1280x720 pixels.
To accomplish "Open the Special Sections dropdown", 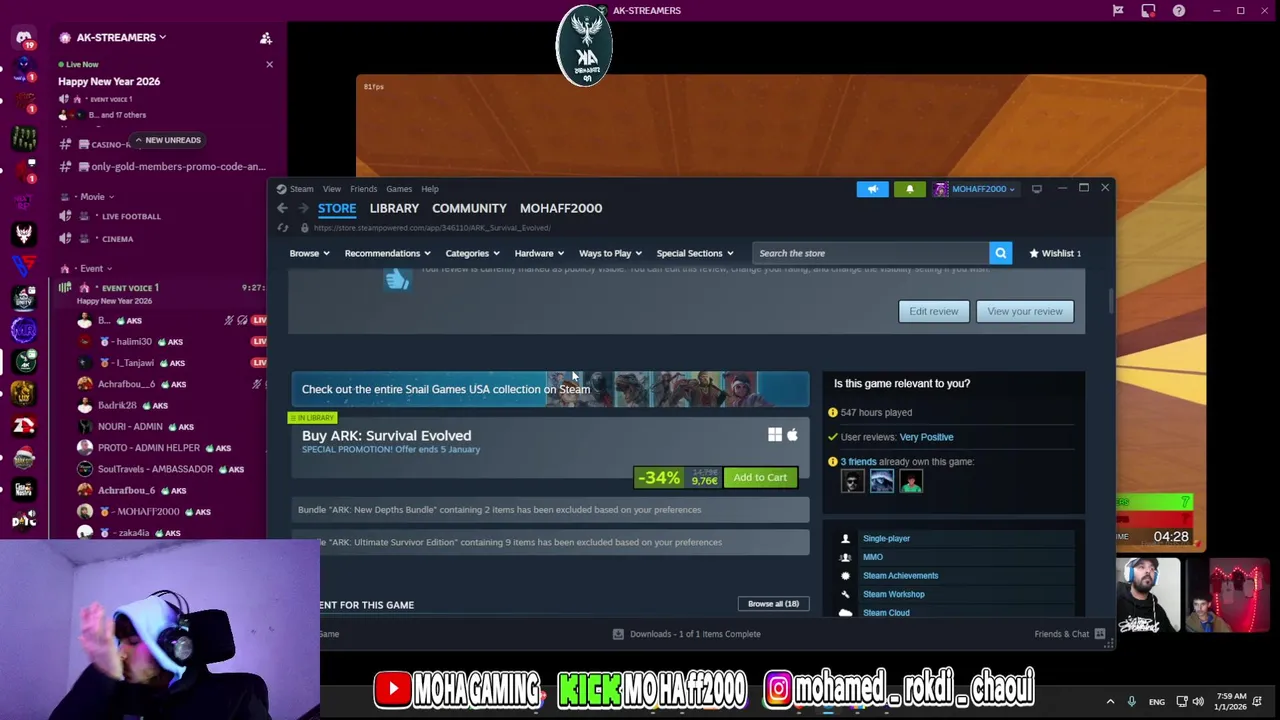I will (695, 253).
